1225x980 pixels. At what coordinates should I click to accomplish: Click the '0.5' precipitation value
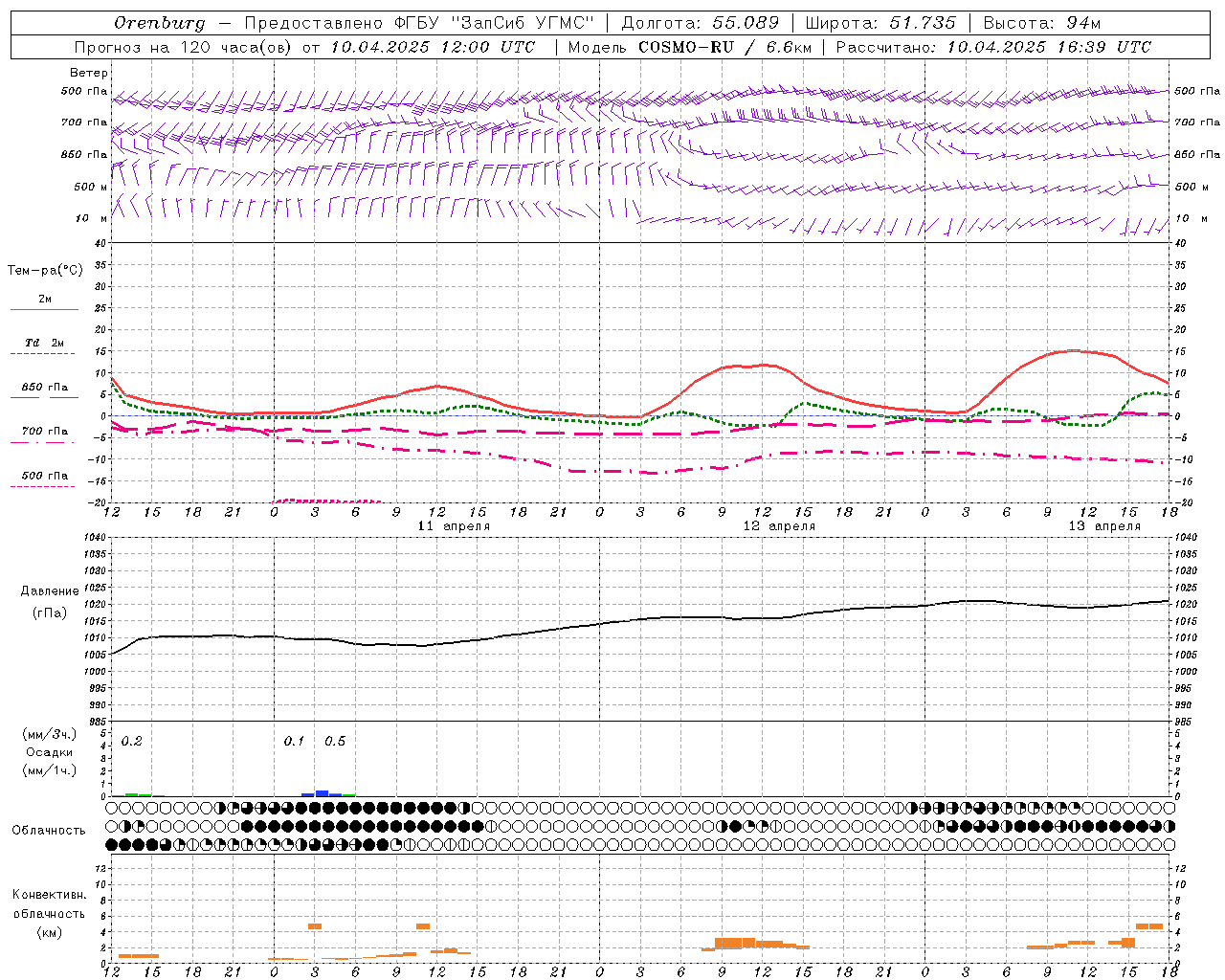tap(335, 742)
